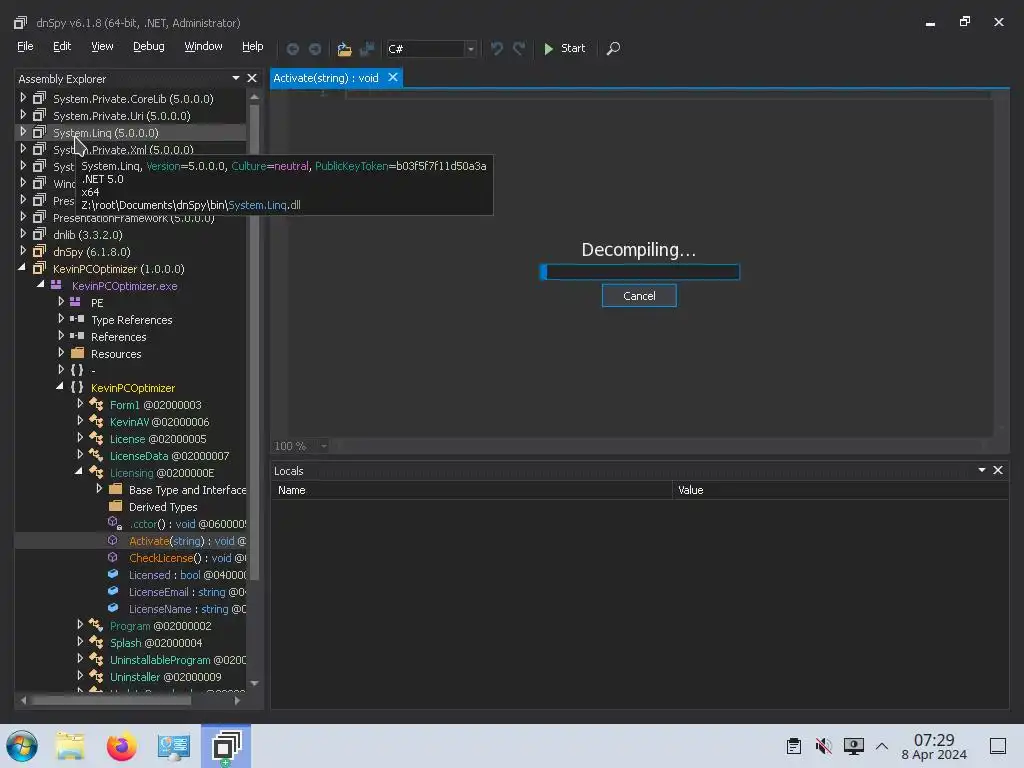Click the dnSpy (6.1.8.0) assembly icon
The height and width of the screenshot is (768, 1024).
pyautogui.click(x=39, y=251)
